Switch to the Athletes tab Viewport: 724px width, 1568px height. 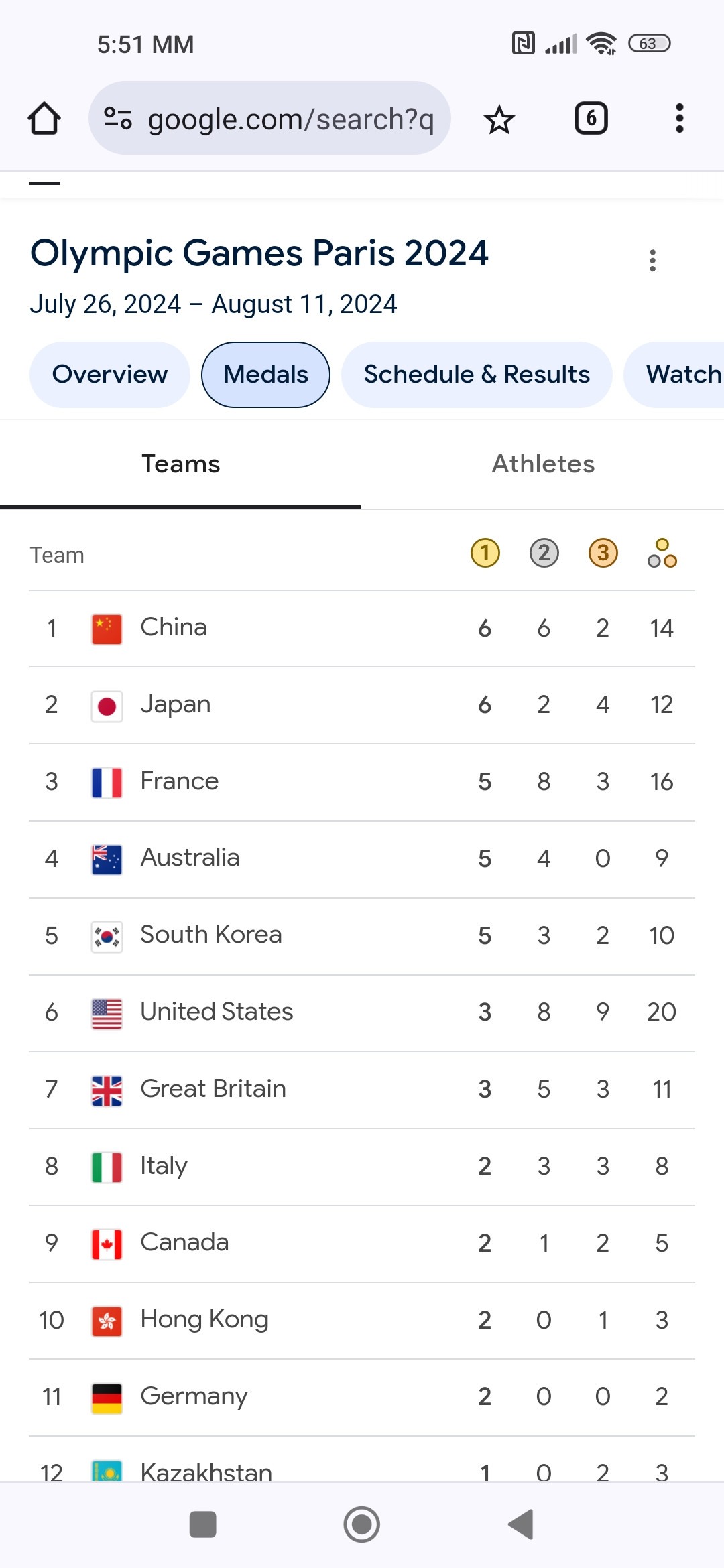pyautogui.click(x=543, y=464)
